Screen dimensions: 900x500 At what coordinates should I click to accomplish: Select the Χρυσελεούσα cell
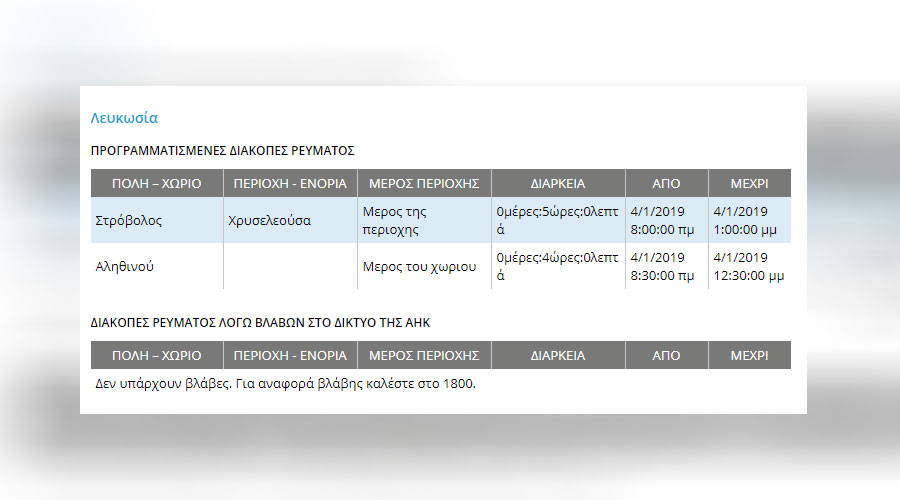290,220
